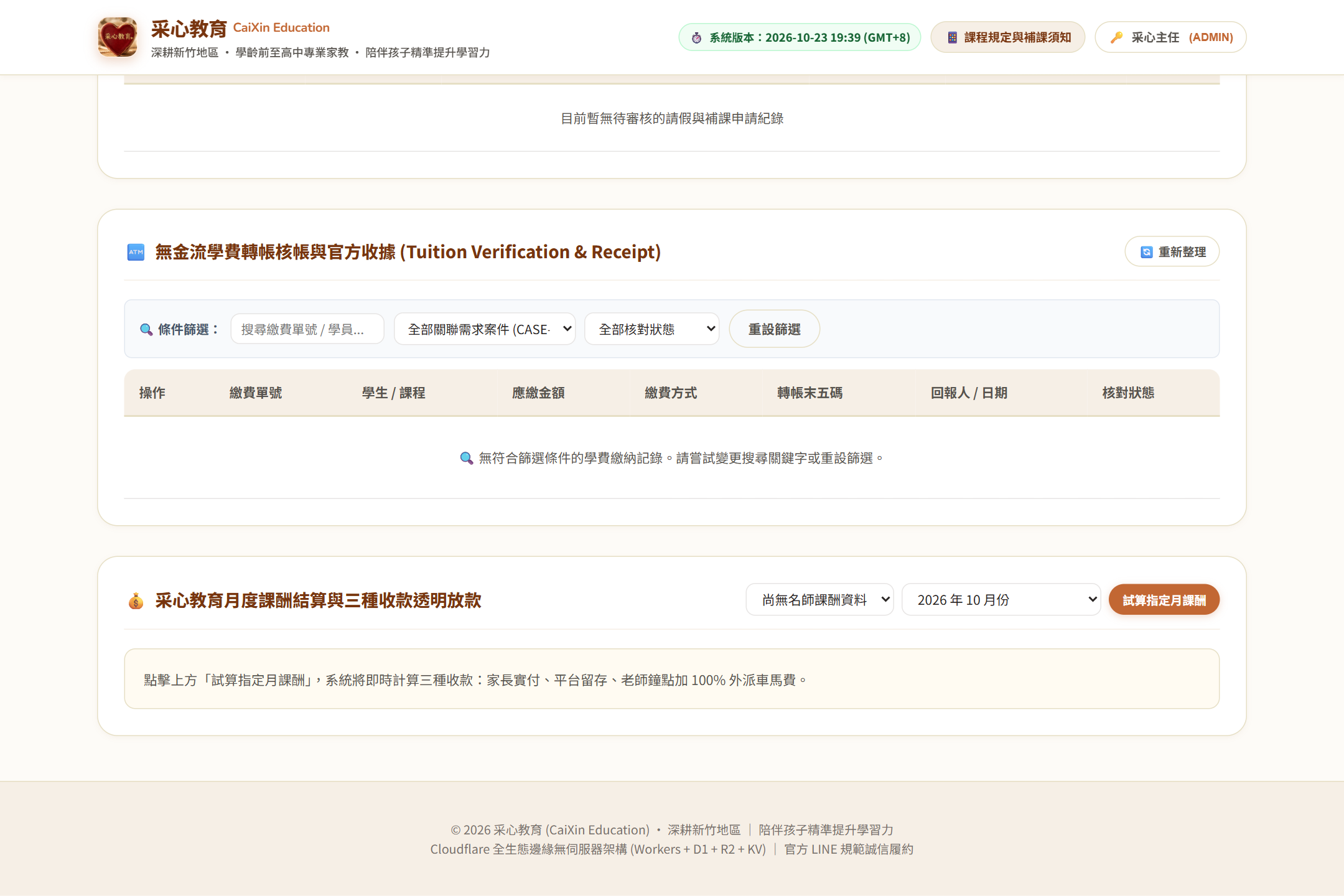Click the 核對狀態 column header
1344x896 pixels.
click(1128, 393)
